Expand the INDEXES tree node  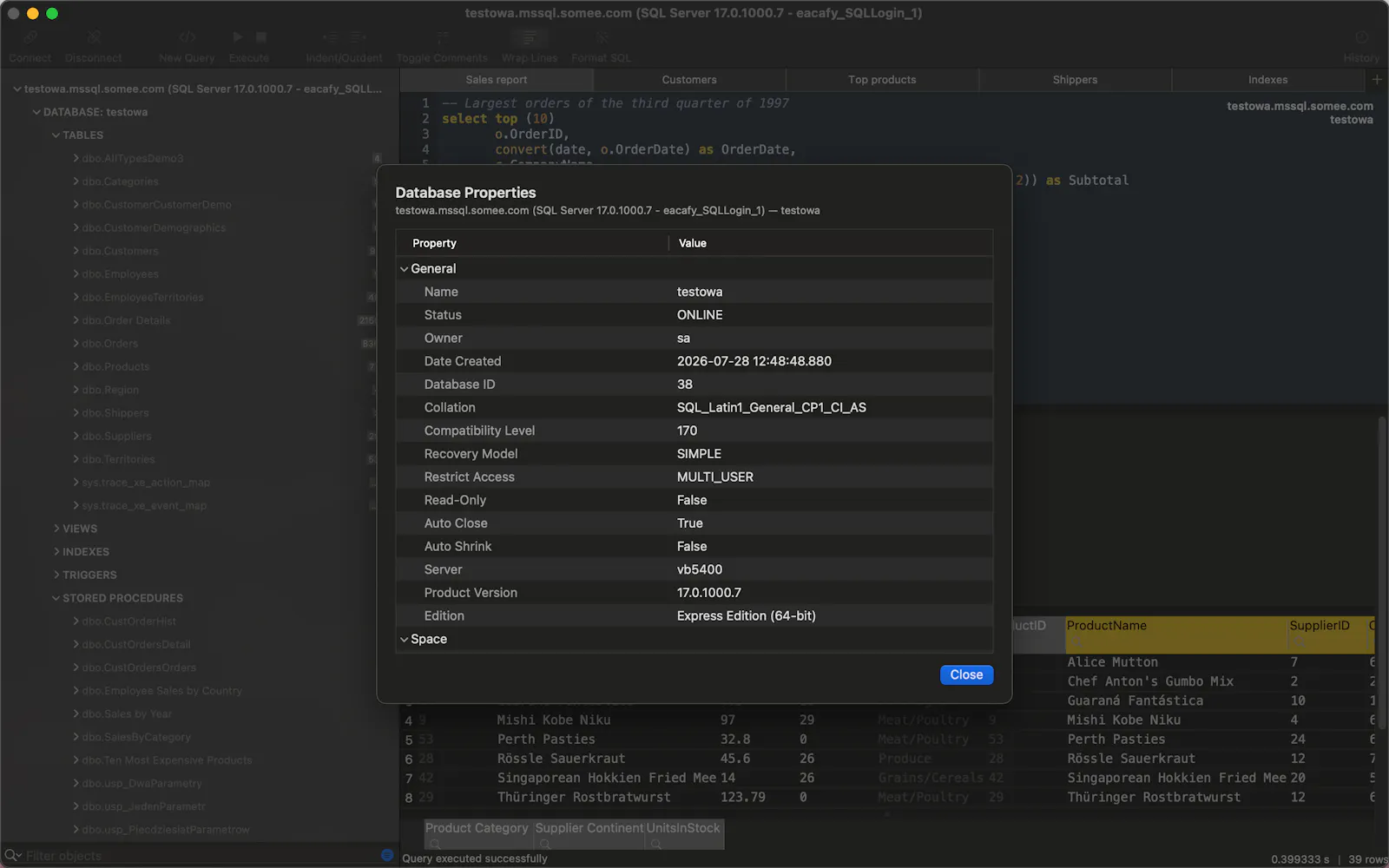click(56, 552)
